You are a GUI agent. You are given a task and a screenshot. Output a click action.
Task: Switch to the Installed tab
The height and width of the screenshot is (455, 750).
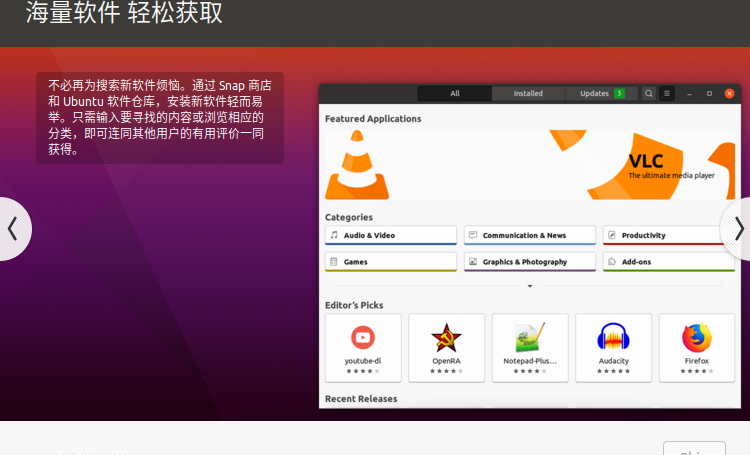(x=528, y=93)
